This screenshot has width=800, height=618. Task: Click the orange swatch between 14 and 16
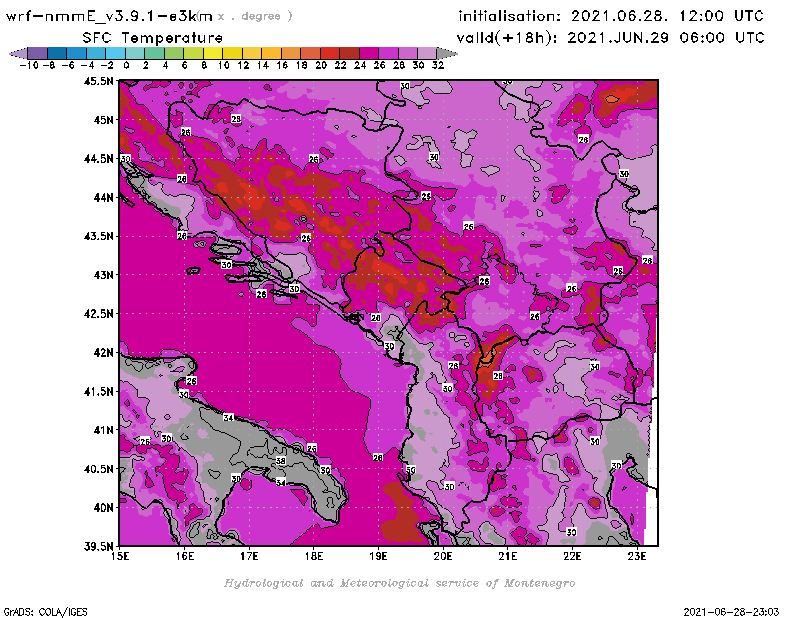271,54
